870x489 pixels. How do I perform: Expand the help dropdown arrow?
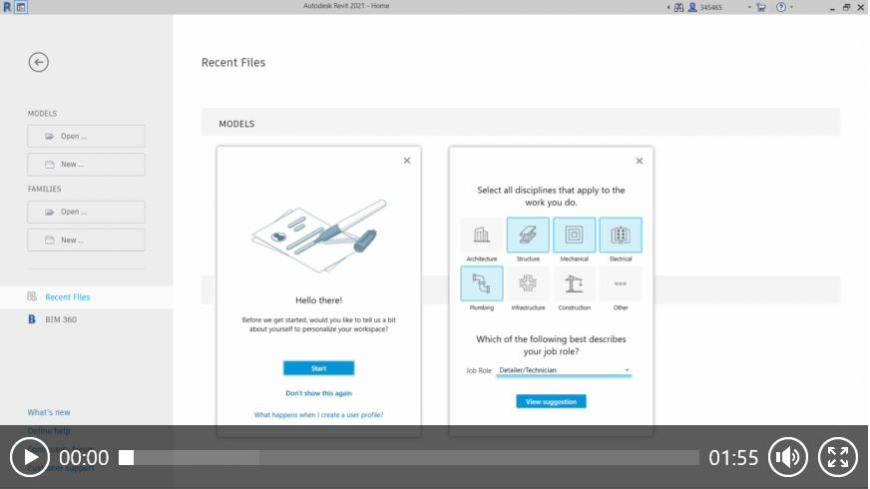791,7
